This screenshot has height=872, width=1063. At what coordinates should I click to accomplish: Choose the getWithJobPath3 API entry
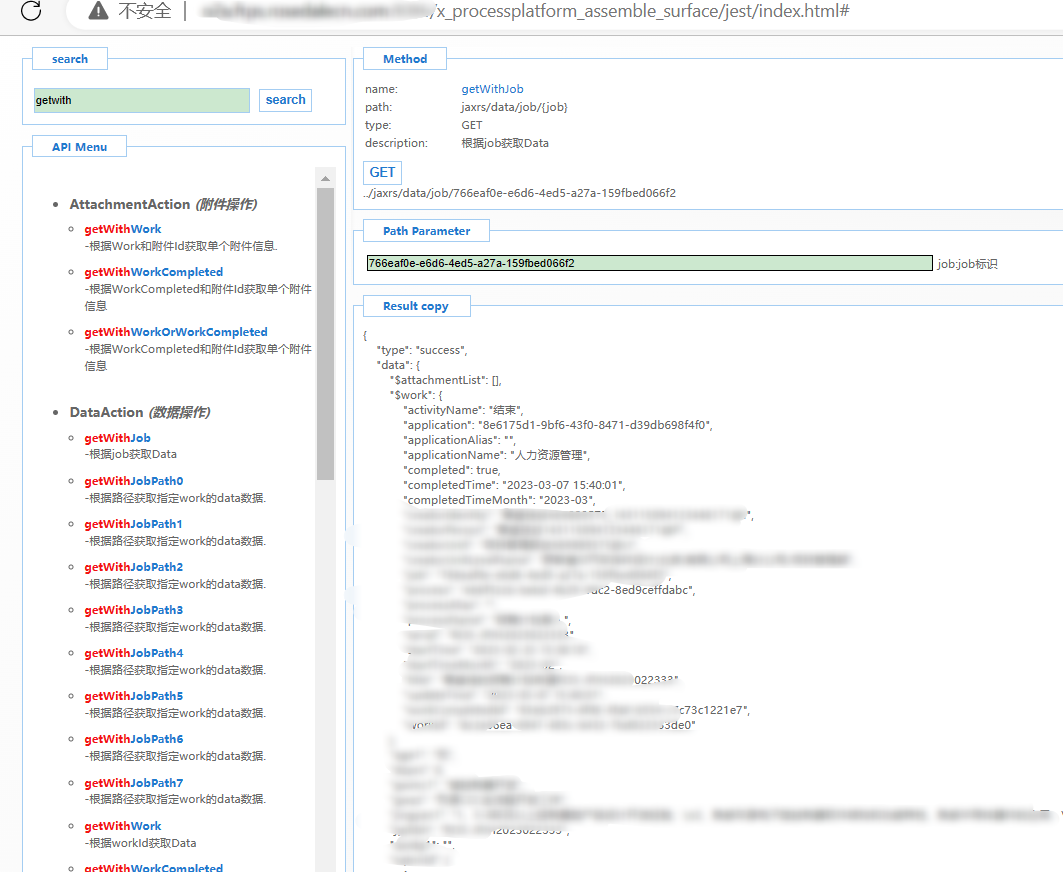(133, 610)
